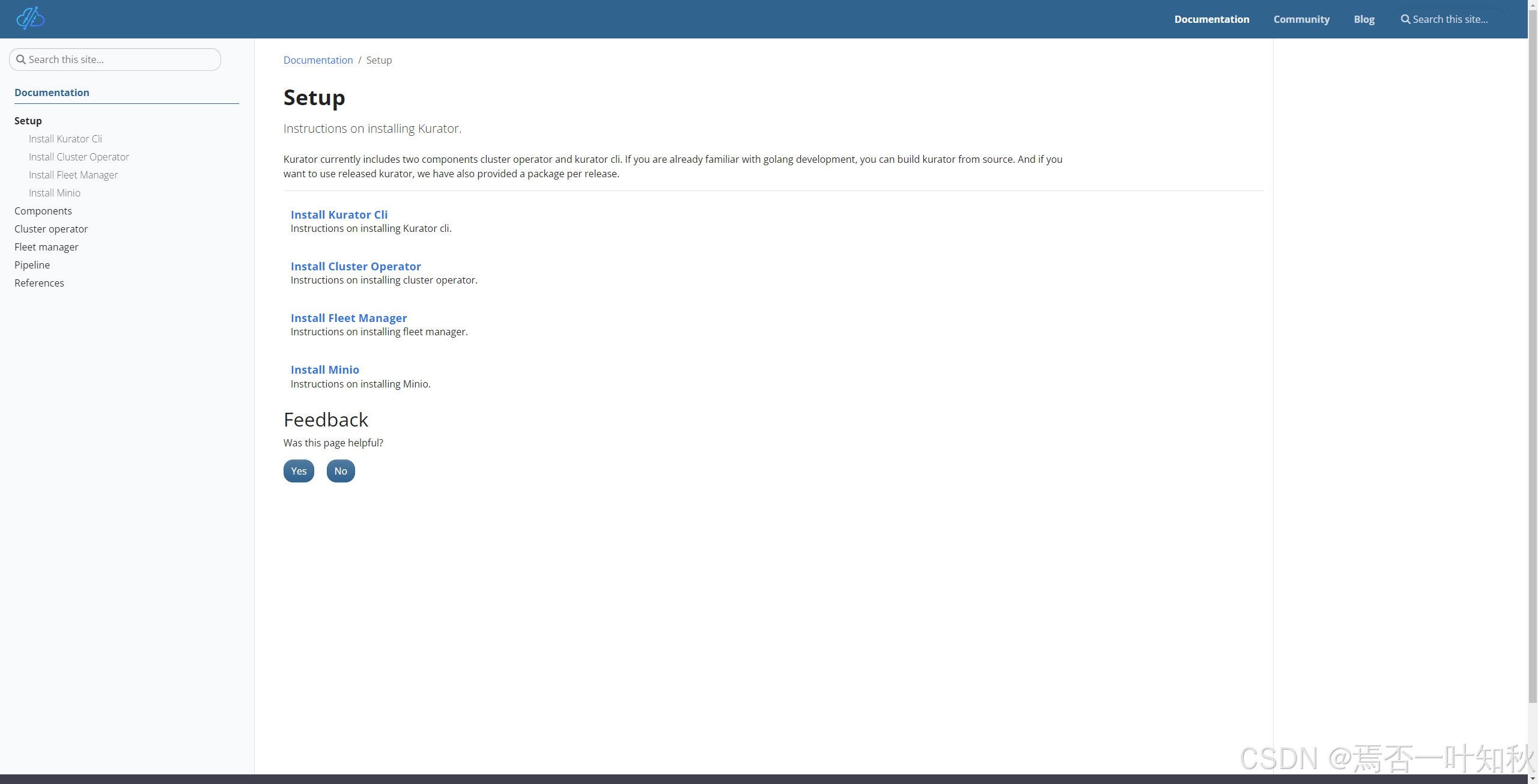The image size is (1538, 784).
Task: Expand Fleet manager sidebar section
Action: [x=46, y=247]
